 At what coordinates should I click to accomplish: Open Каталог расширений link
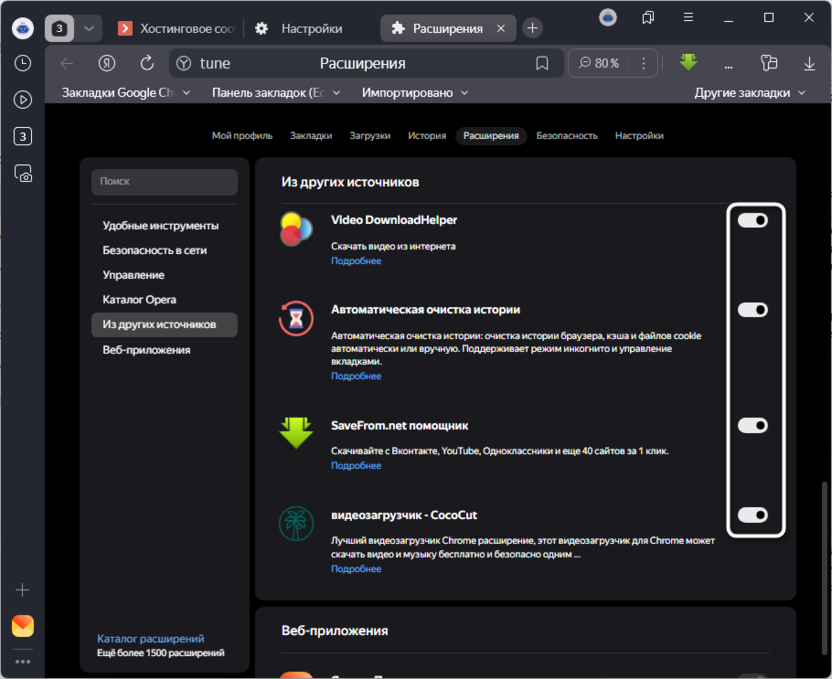tap(151, 639)
